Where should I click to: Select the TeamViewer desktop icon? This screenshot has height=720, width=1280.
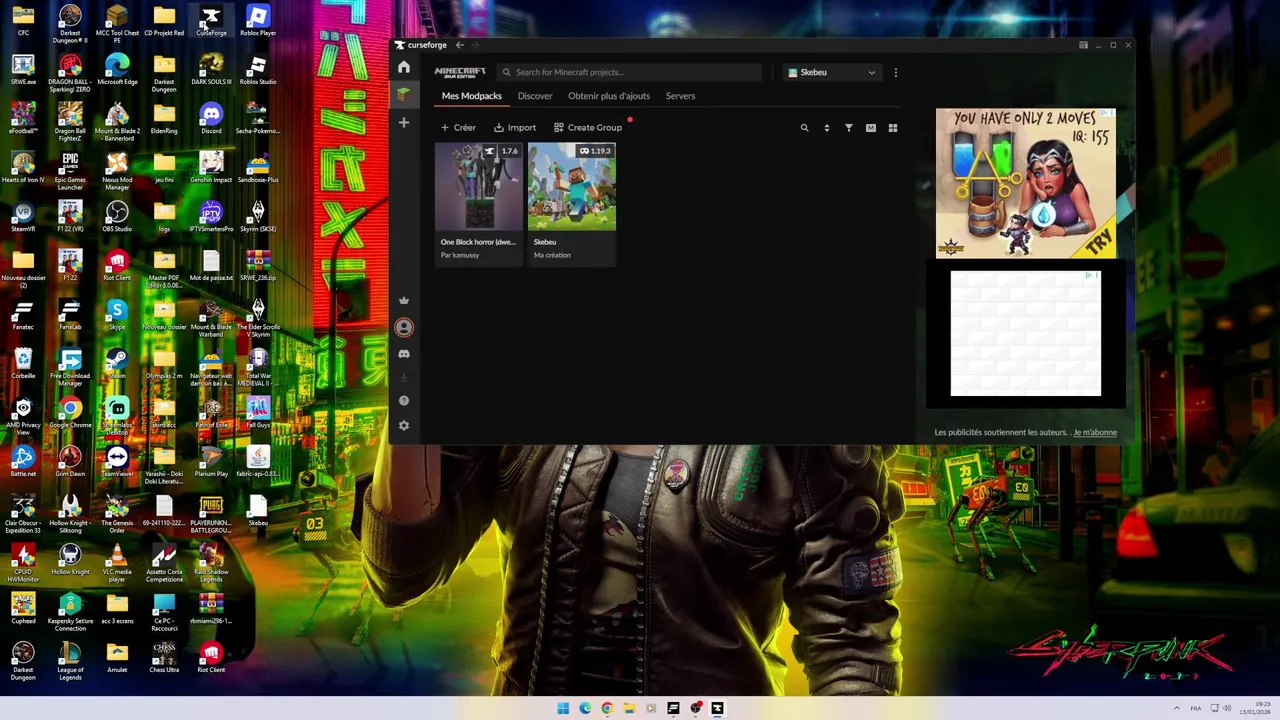[117, 462]
